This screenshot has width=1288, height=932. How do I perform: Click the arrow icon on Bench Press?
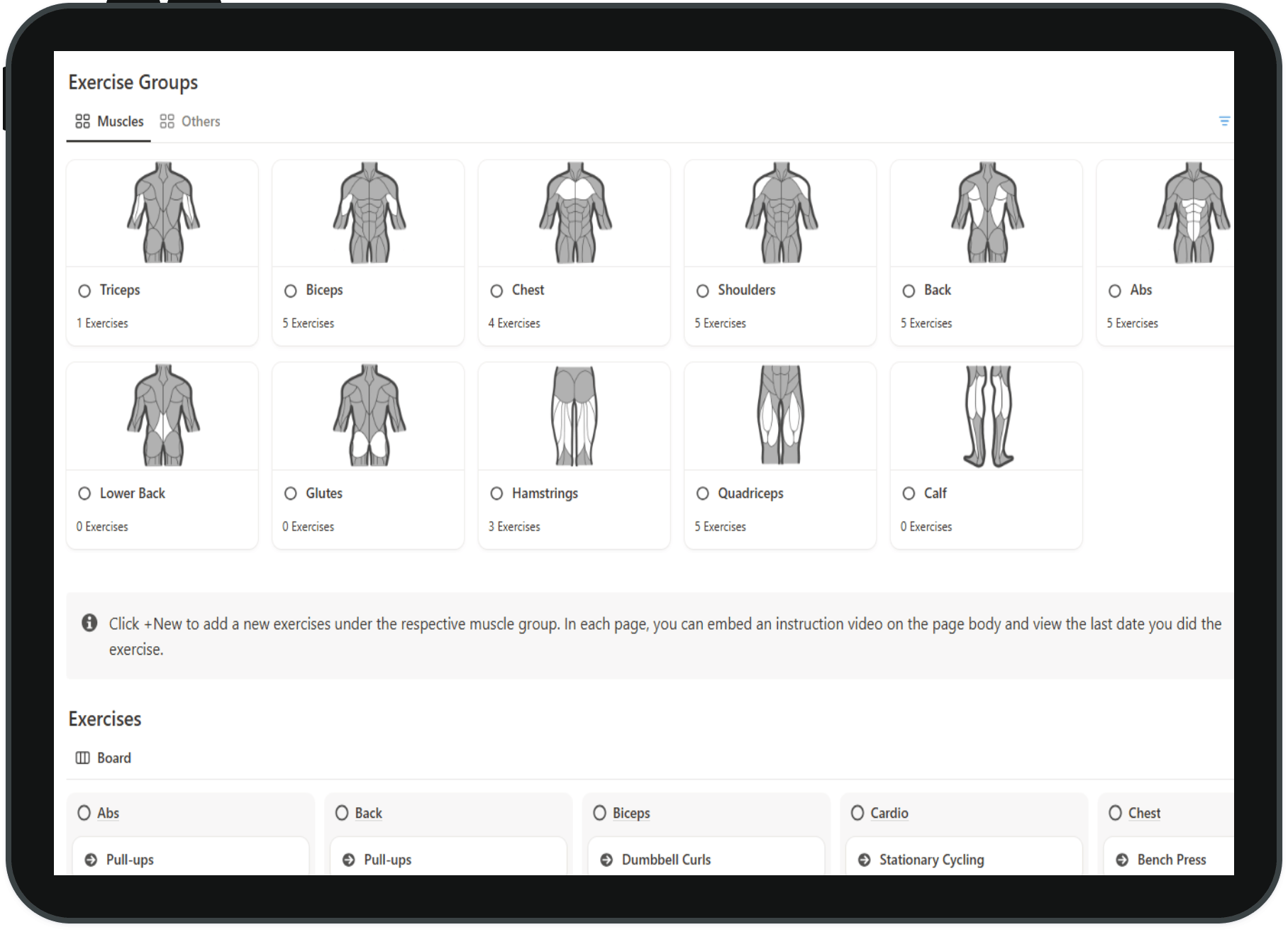pos(1122,860)
